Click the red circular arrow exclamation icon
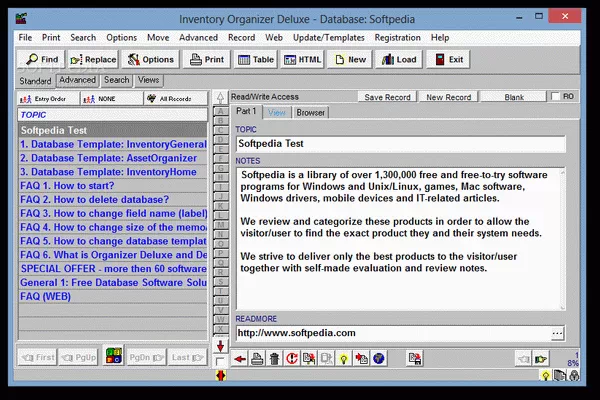Image resolution: width=600 pixels, height=400 pixels. pyautogui.click(x=292, y=359)
